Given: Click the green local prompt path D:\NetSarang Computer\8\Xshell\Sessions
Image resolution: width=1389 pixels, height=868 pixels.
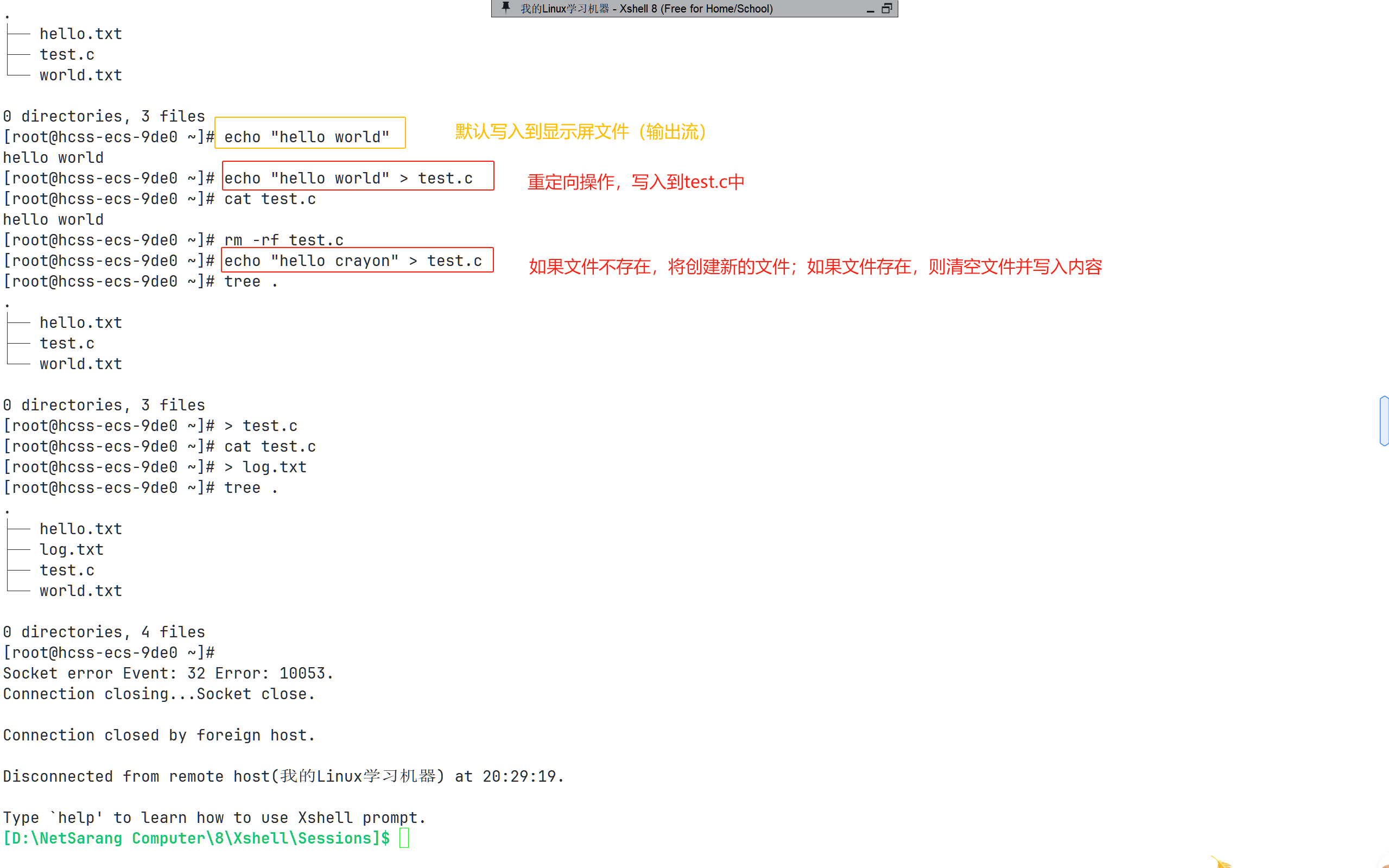Looking at the screenshot, I should pyautogui.click(x=196, y=838).
